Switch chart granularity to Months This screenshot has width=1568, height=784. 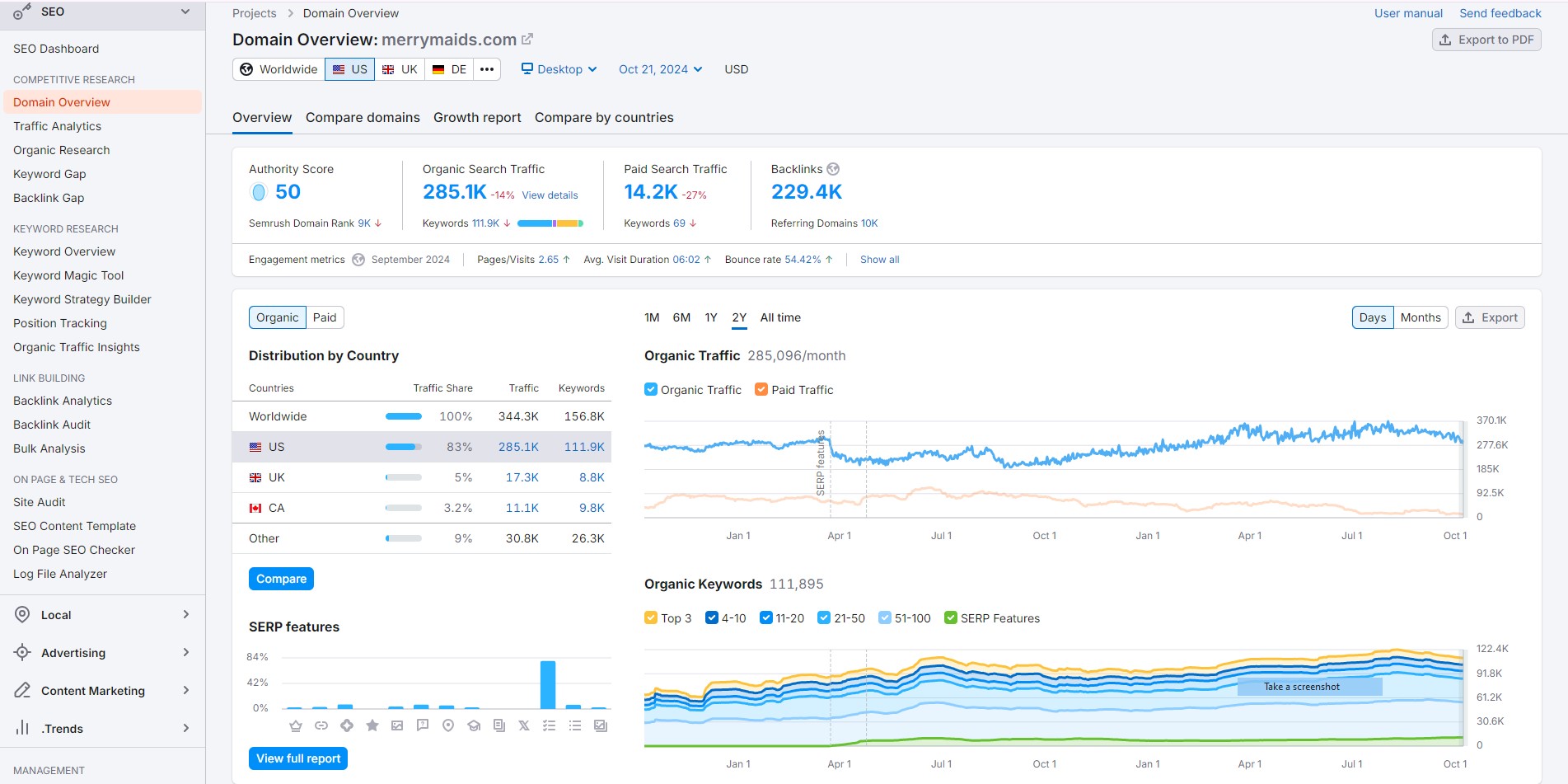click(x=1421, y=317)
